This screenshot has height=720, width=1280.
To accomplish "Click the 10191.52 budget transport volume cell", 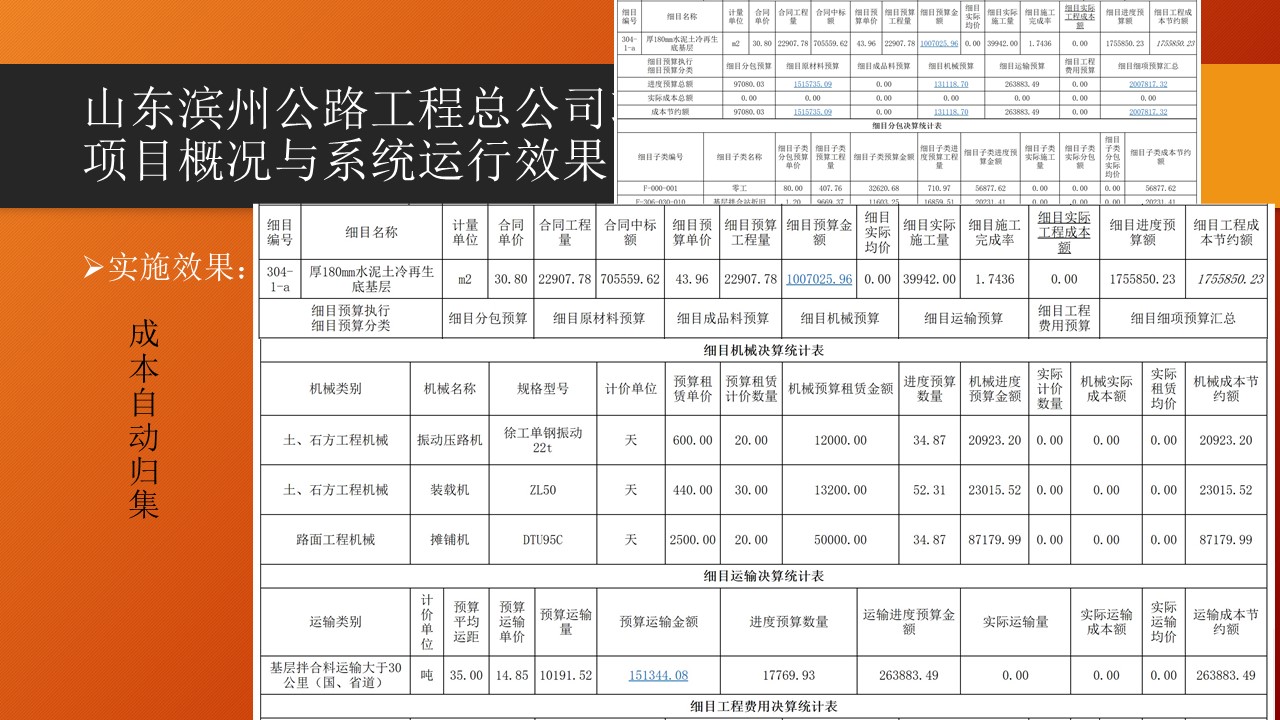I will click(566, 675).
